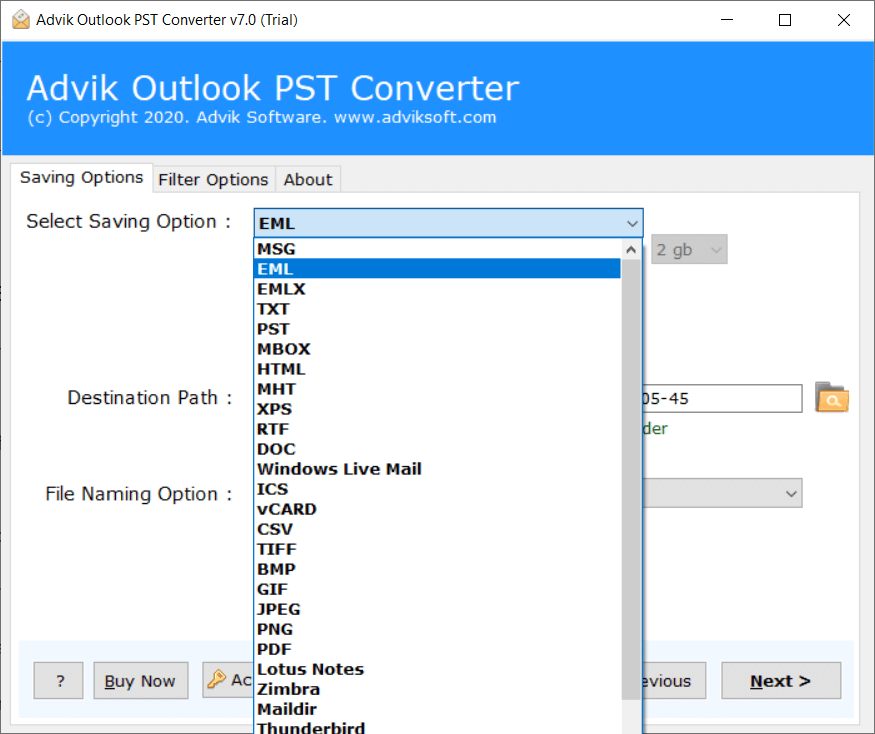The height and width of the screenshot is (734, 875).
Task: Click the Buy Now button
Action: click(141, 680)
